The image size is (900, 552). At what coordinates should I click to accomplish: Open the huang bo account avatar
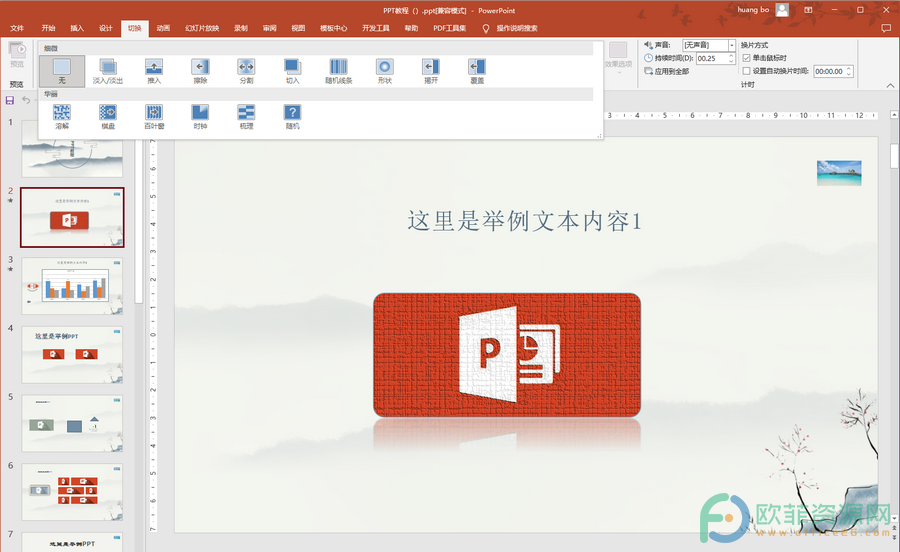coord(782,10)
